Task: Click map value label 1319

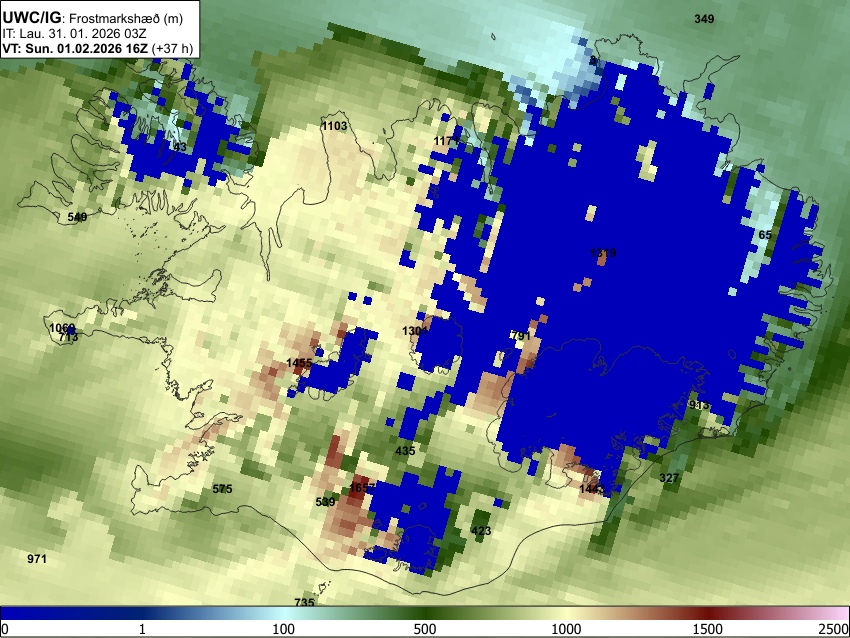Action: pos(603,253)
